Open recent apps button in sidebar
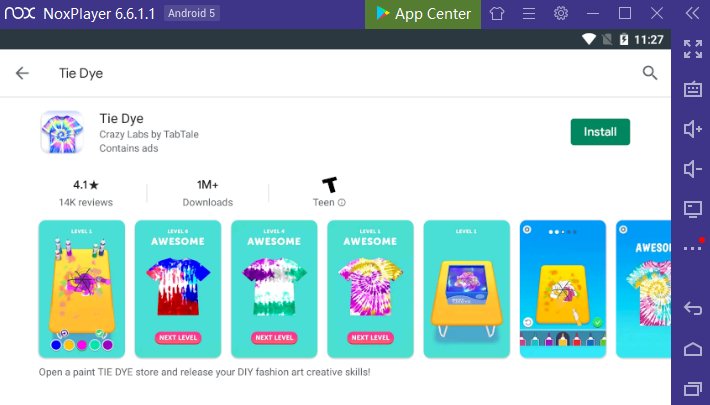The width and height of the screenshot is (710, 405). pos(693,389)
